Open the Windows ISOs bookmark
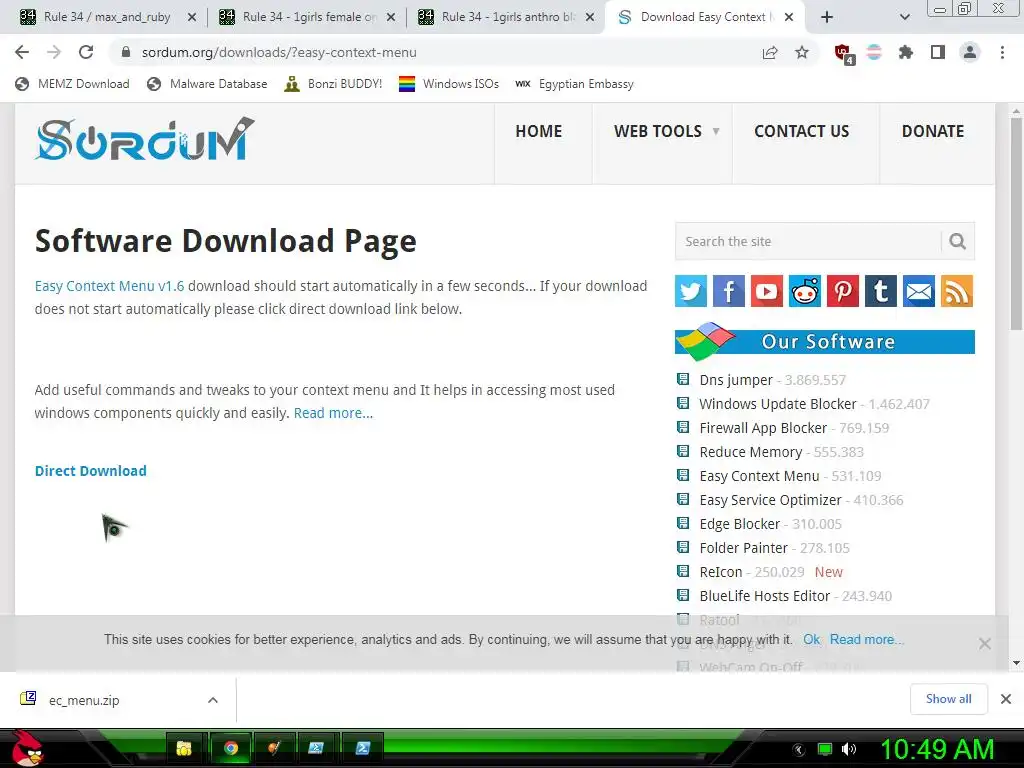Screen dimensions: 1024x768 [449, 84]
